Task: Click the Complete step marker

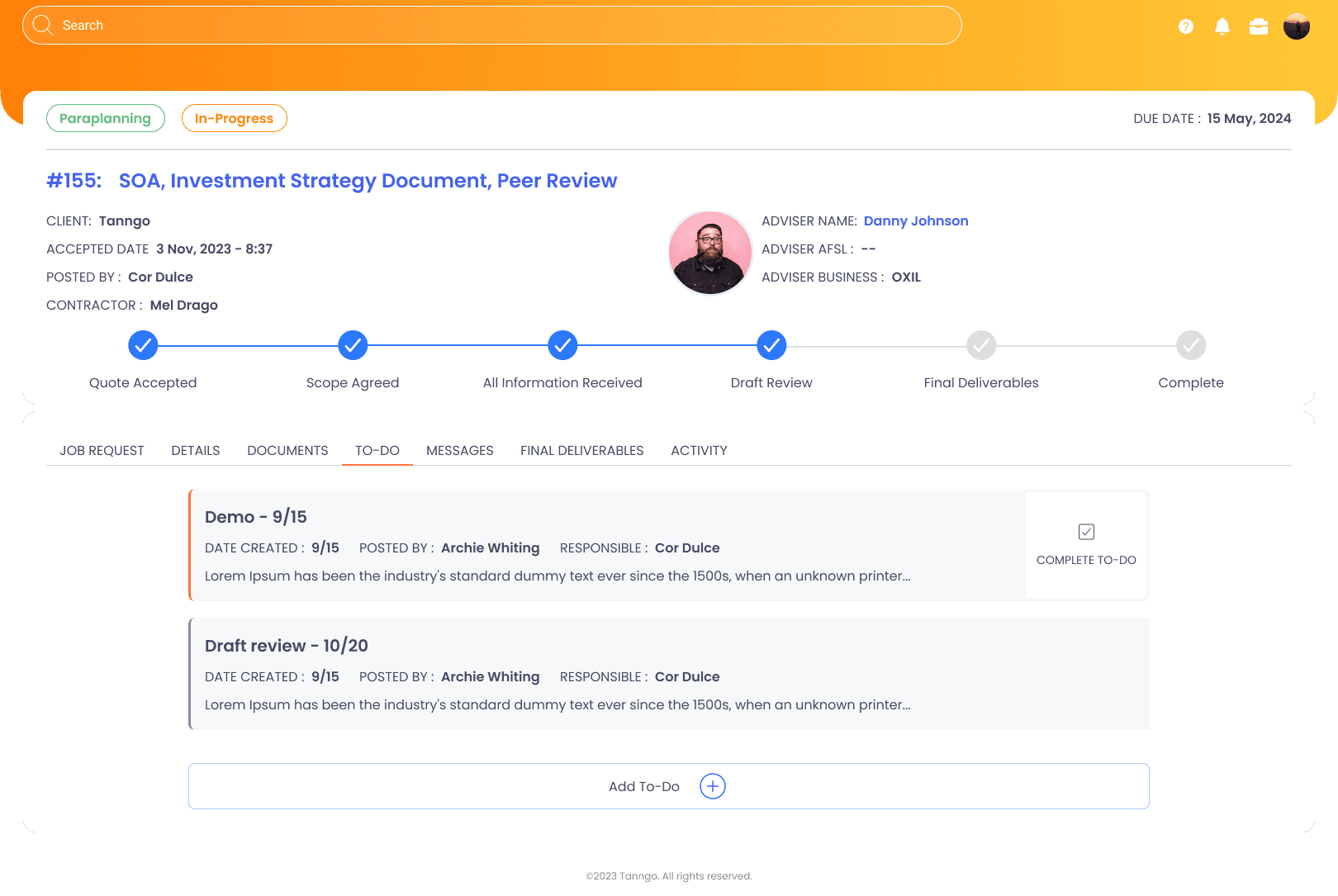Action: click(1191, 345)
